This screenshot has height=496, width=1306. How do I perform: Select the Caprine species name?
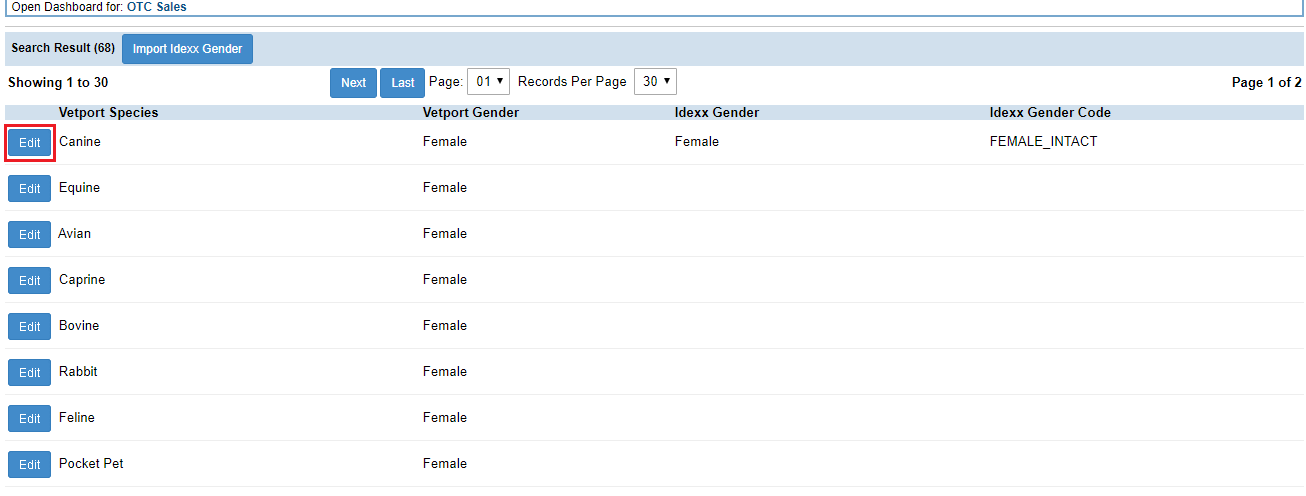tap(82, 280)
